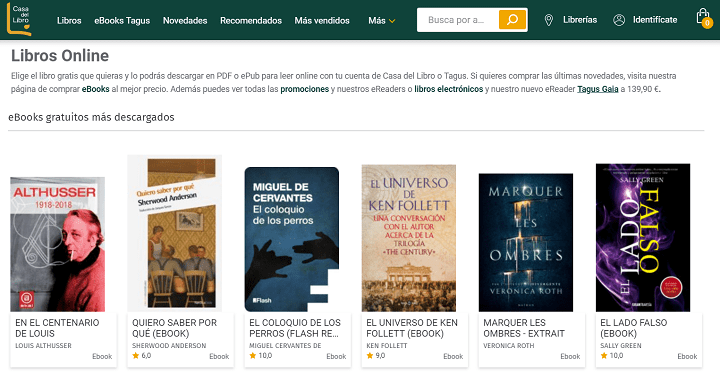Click title 'QUIERO SABER POR QUÉ (EBOOK)'
Image resolution: width=720 pixels, height=373 pixels.
click(174, 328)
